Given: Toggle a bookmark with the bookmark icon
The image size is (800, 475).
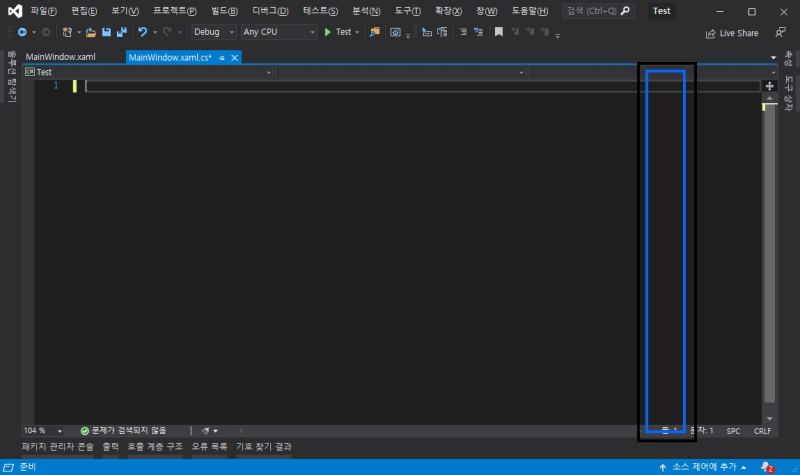Looking at the screenshot, I should pos(498,32).
